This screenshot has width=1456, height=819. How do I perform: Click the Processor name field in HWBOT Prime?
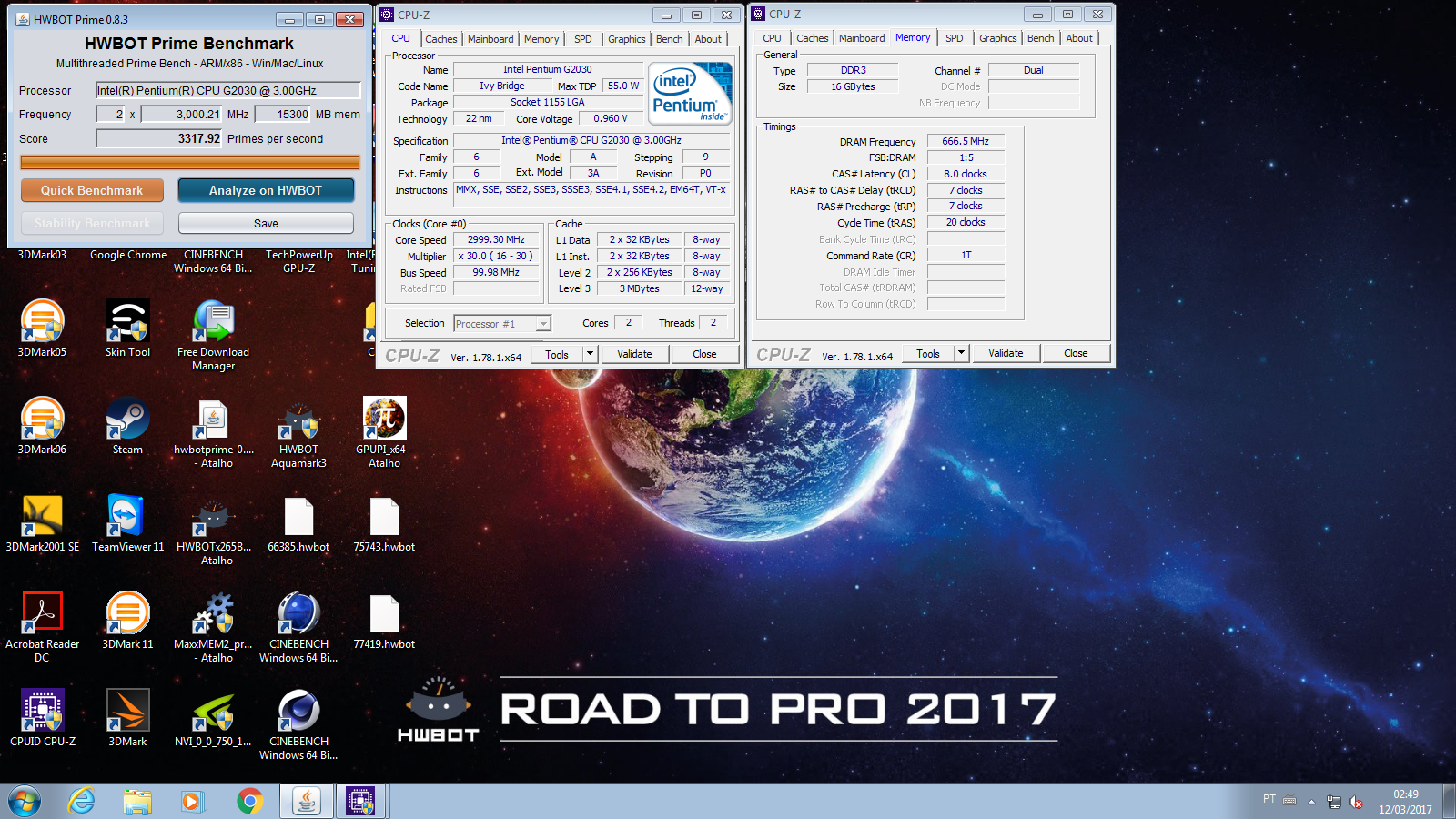228,90
